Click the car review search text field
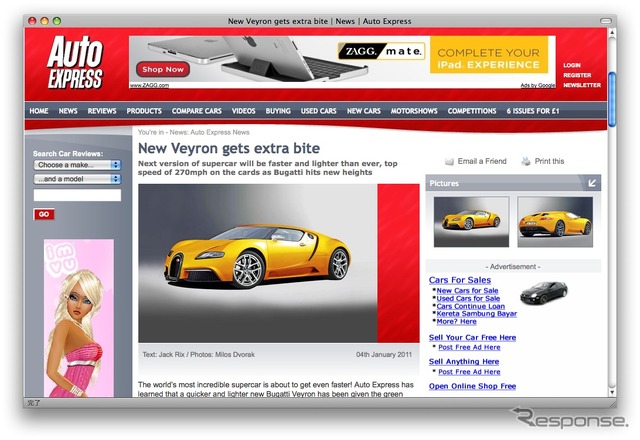The height and width of the screenshot is (440, 640). (77, 195)
